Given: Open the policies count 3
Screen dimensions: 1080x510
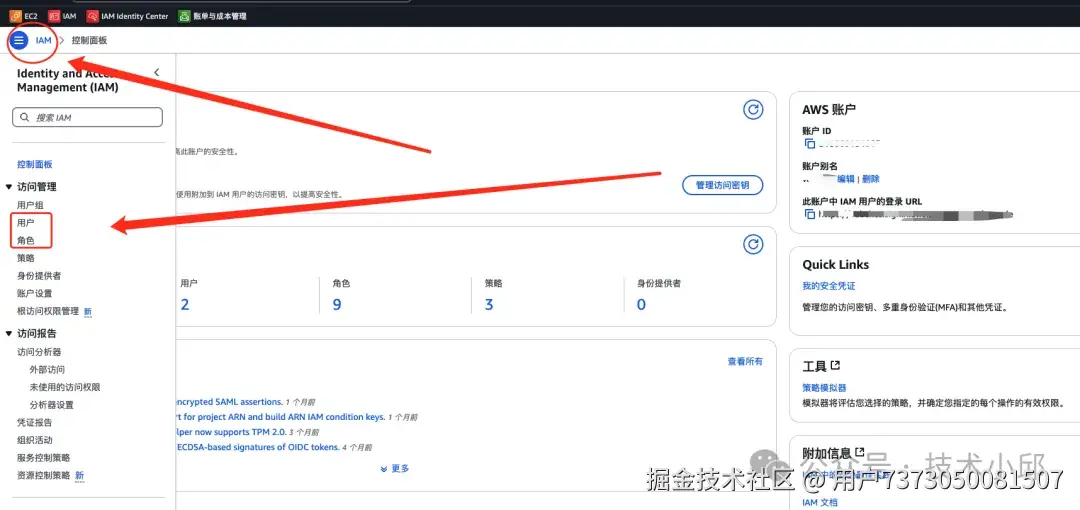Looking at the screenshot, I should 489,304.
